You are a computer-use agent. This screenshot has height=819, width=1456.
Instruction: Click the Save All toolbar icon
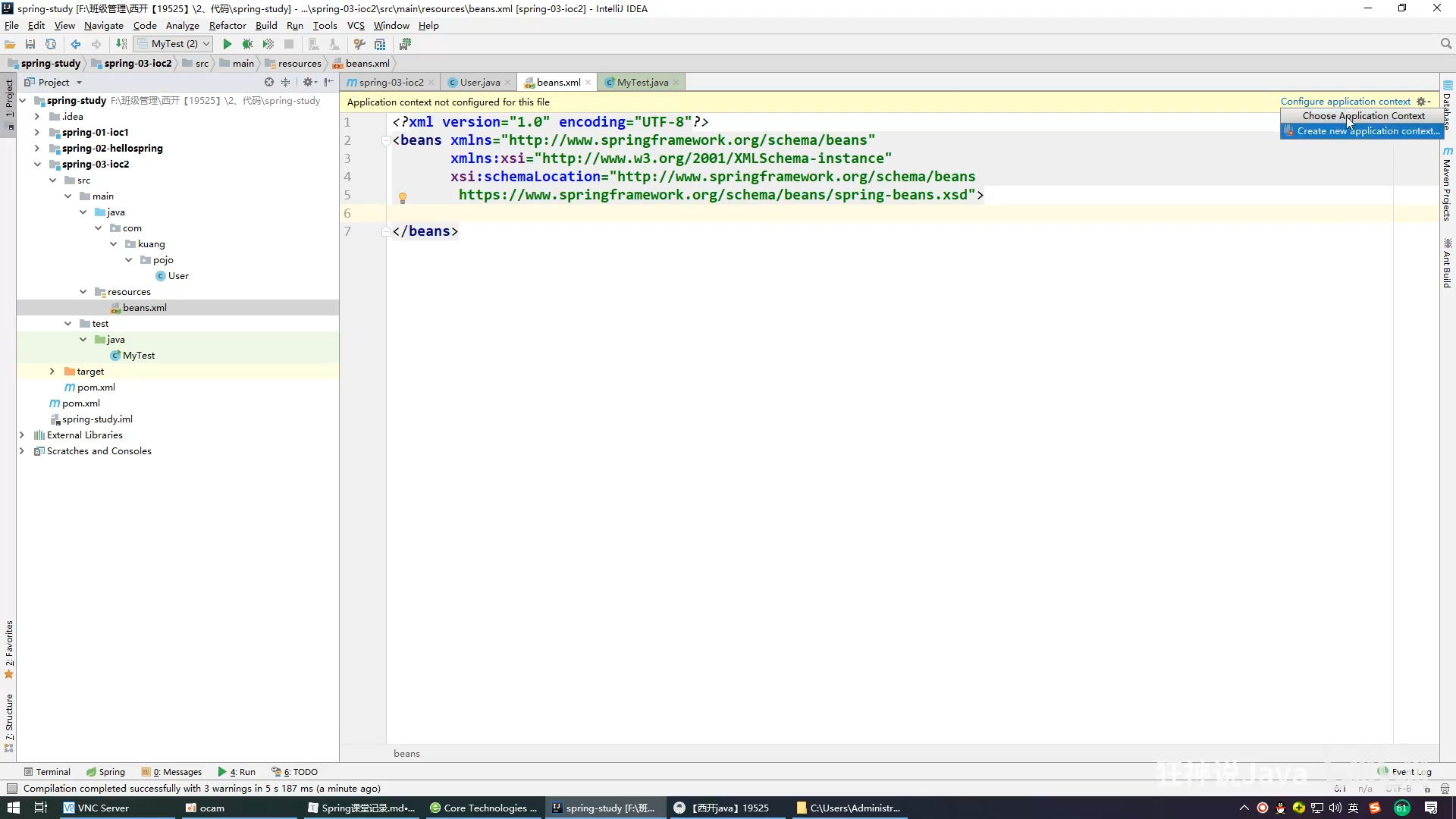tap(30, 44)
